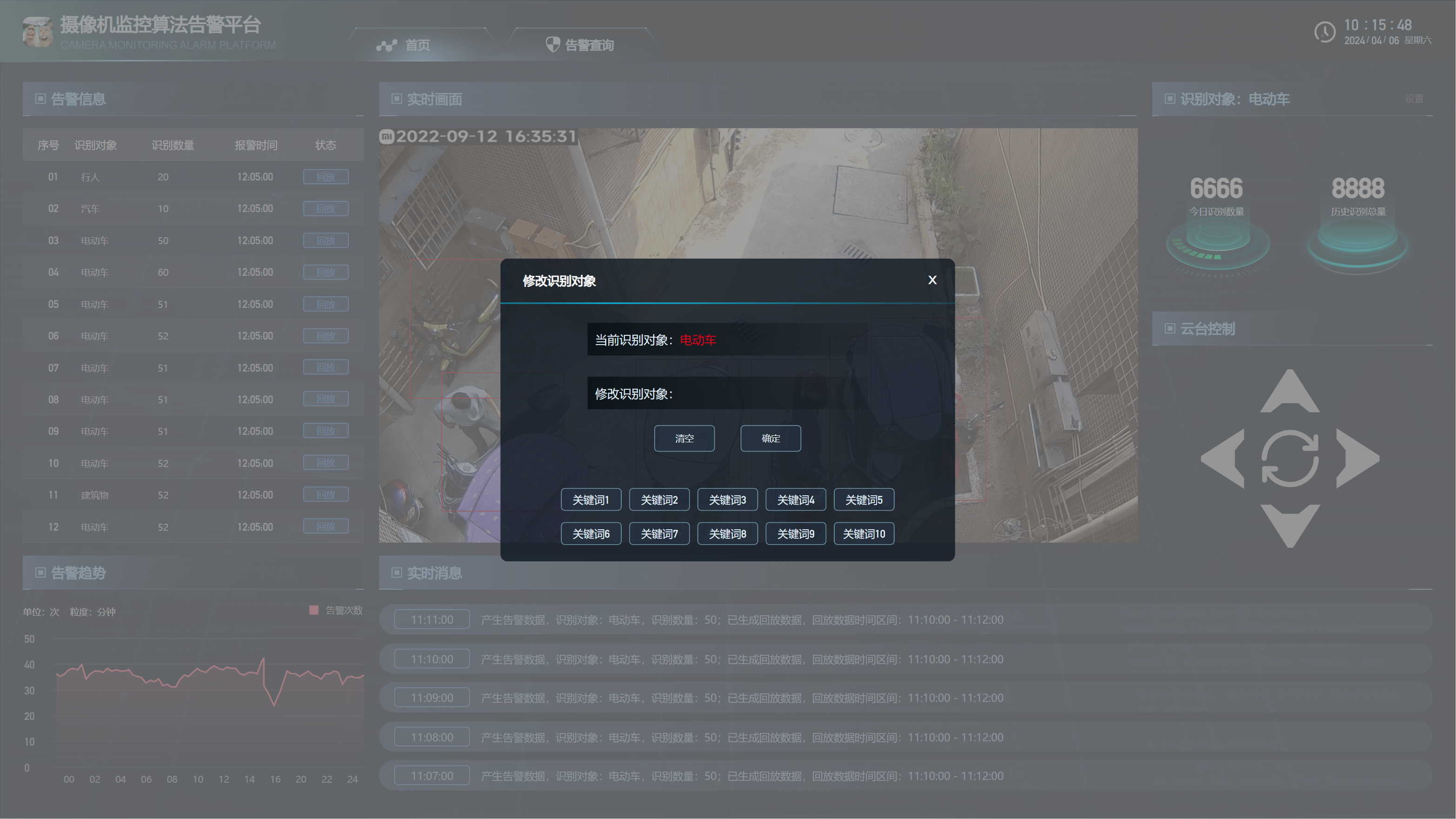The image size is (1456, 819).
Task: Click the 报警时间 column header
Action: 256,145
